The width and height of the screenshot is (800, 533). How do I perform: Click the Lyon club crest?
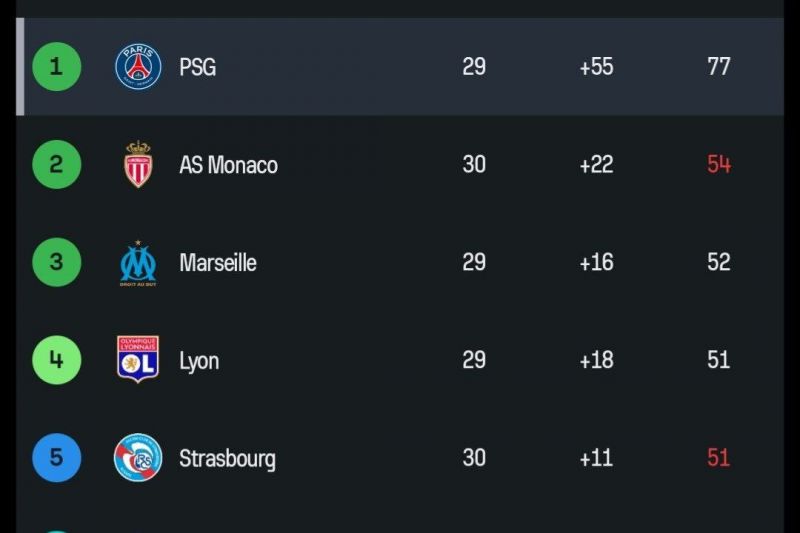pos(138,360)
